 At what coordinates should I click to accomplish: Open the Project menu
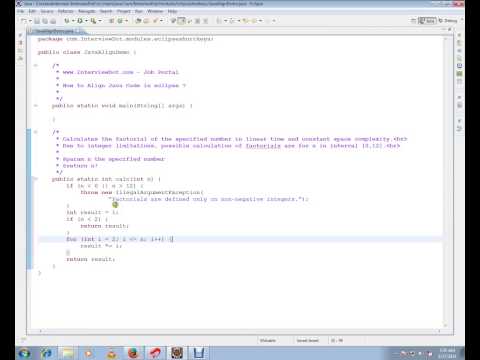click(124, 11)
